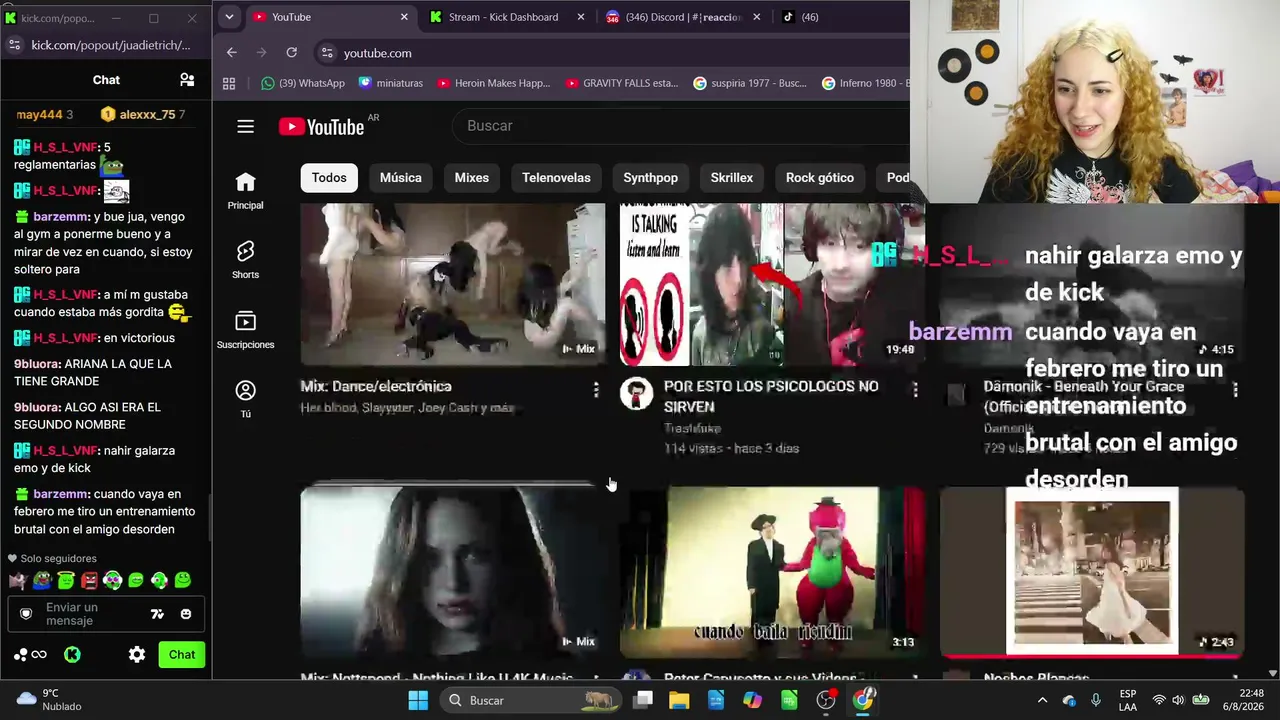Open the YouTube hamburger guide menu
Viewport: 1280px width, 720px height.
tap(245, 126)
